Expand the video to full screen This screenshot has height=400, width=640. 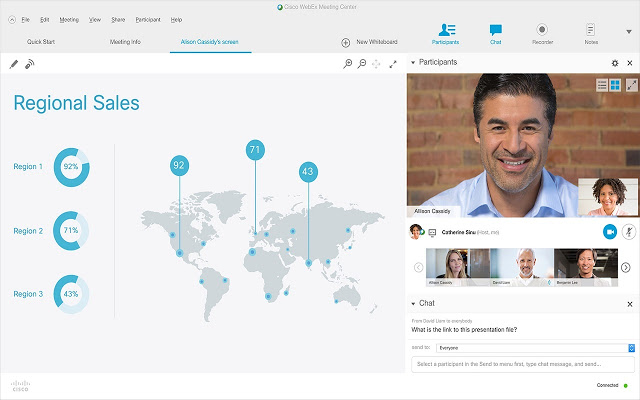[x=631, y=85]
